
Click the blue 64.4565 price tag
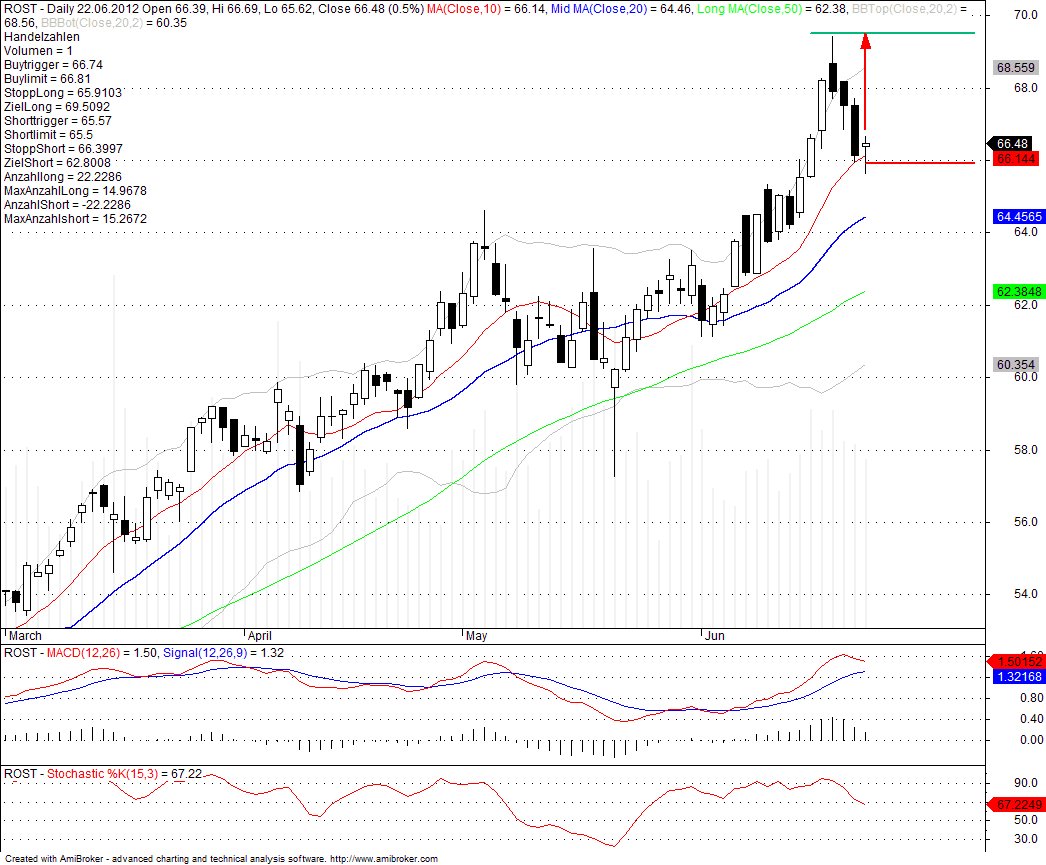point(1019,216)
